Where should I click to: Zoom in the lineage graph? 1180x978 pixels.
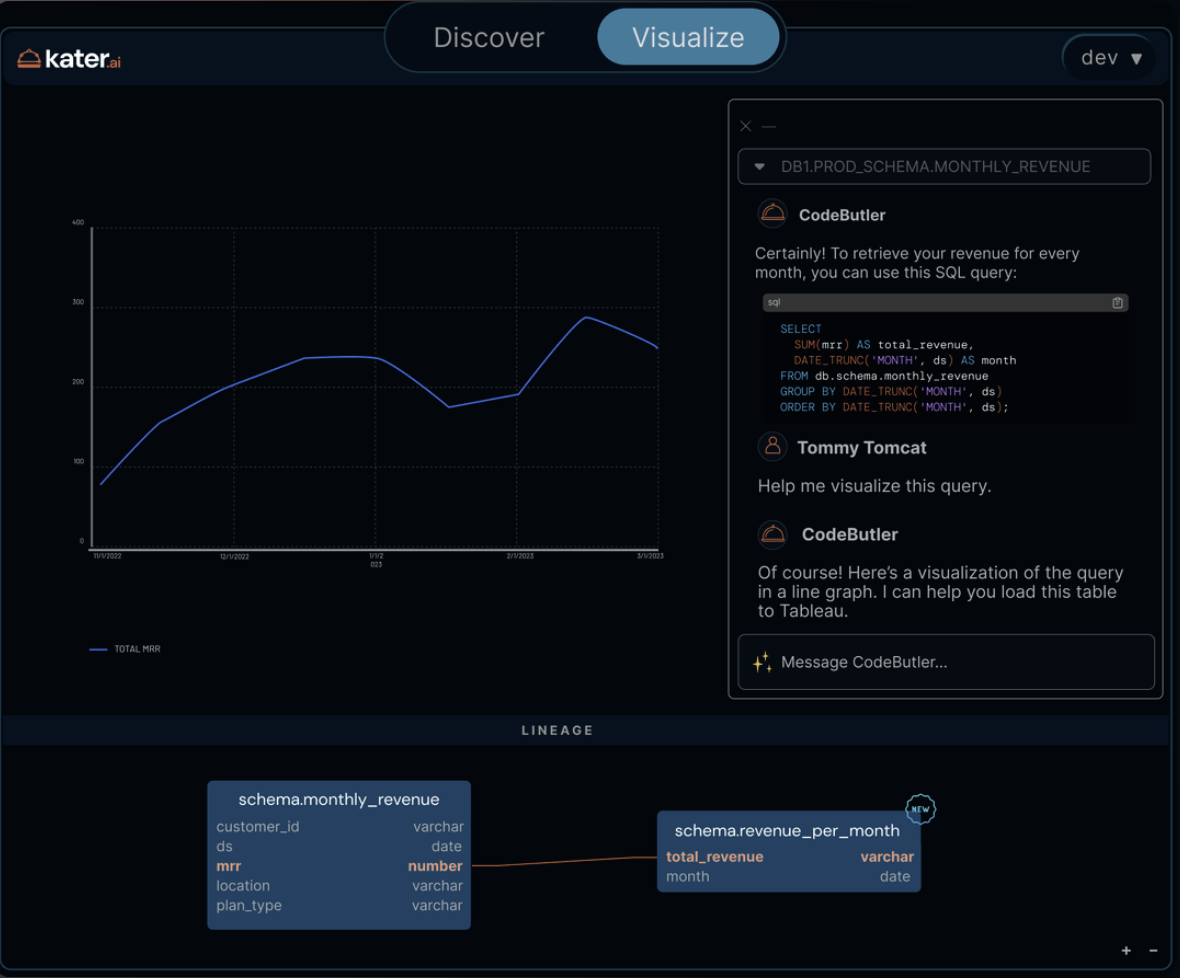tap(1126, 951)
